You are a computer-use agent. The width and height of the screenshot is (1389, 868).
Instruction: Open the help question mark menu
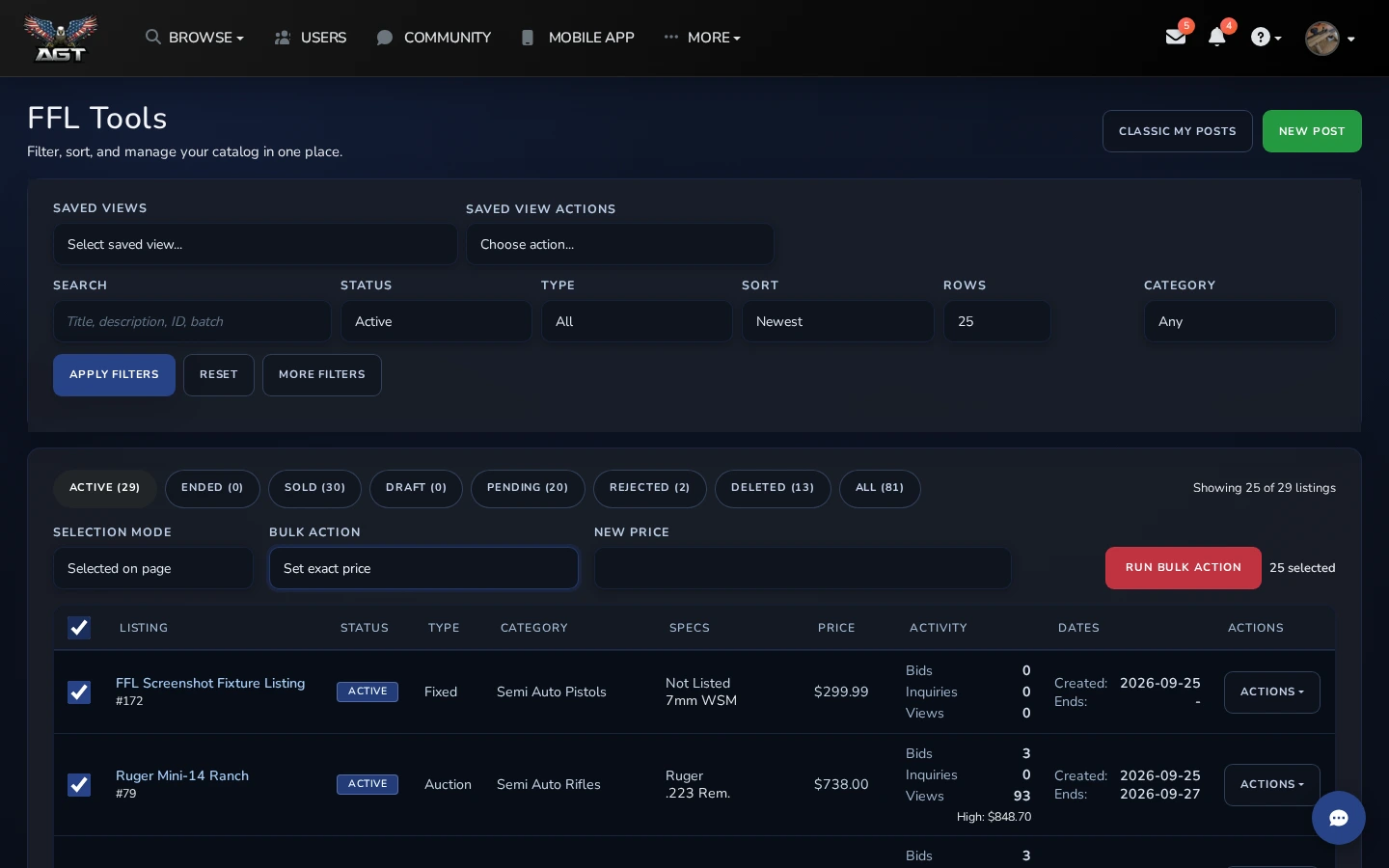pyautogui.click(x=1266, y=38)
